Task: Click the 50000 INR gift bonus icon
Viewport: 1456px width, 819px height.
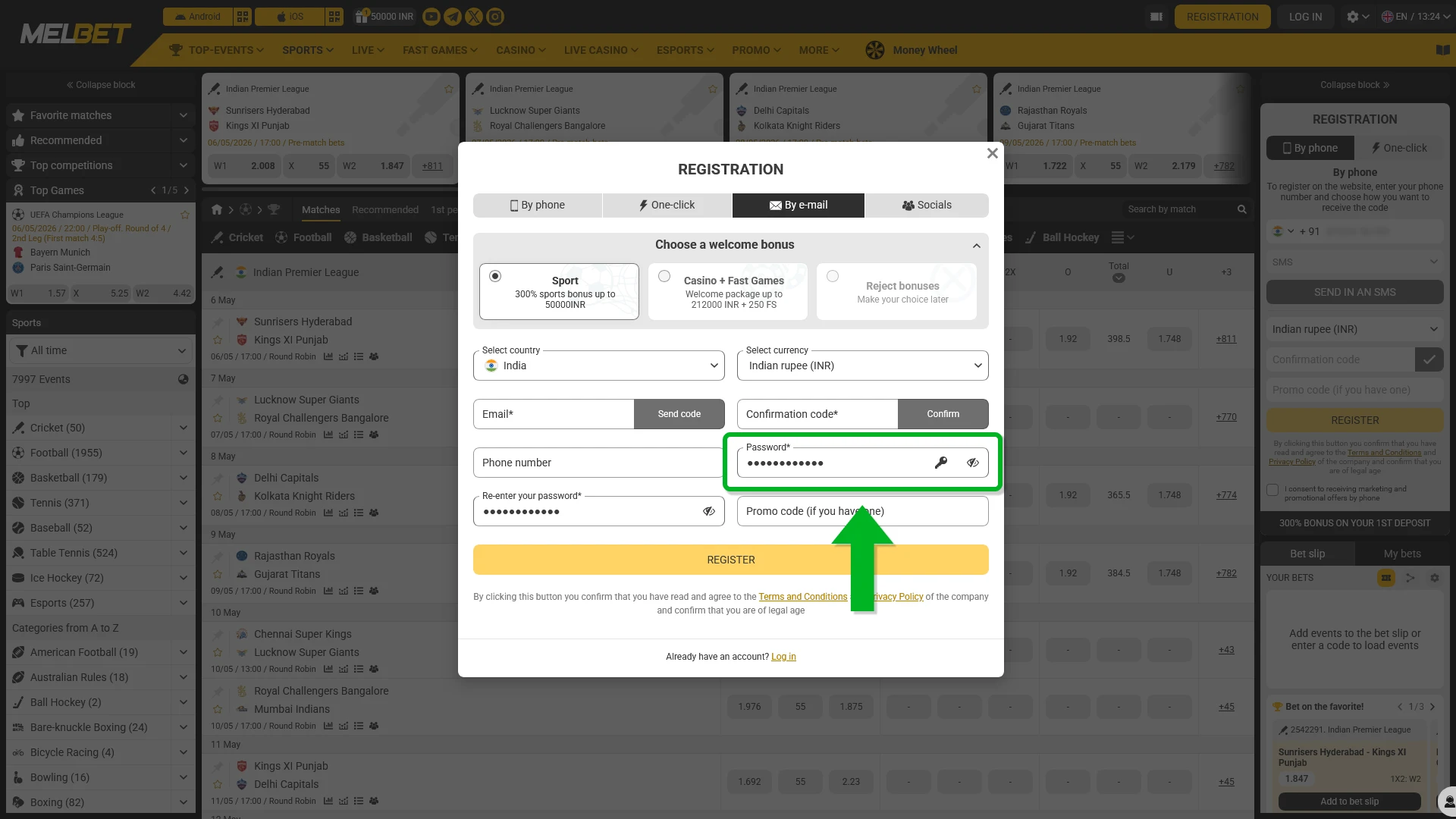Action: point(361,17)
